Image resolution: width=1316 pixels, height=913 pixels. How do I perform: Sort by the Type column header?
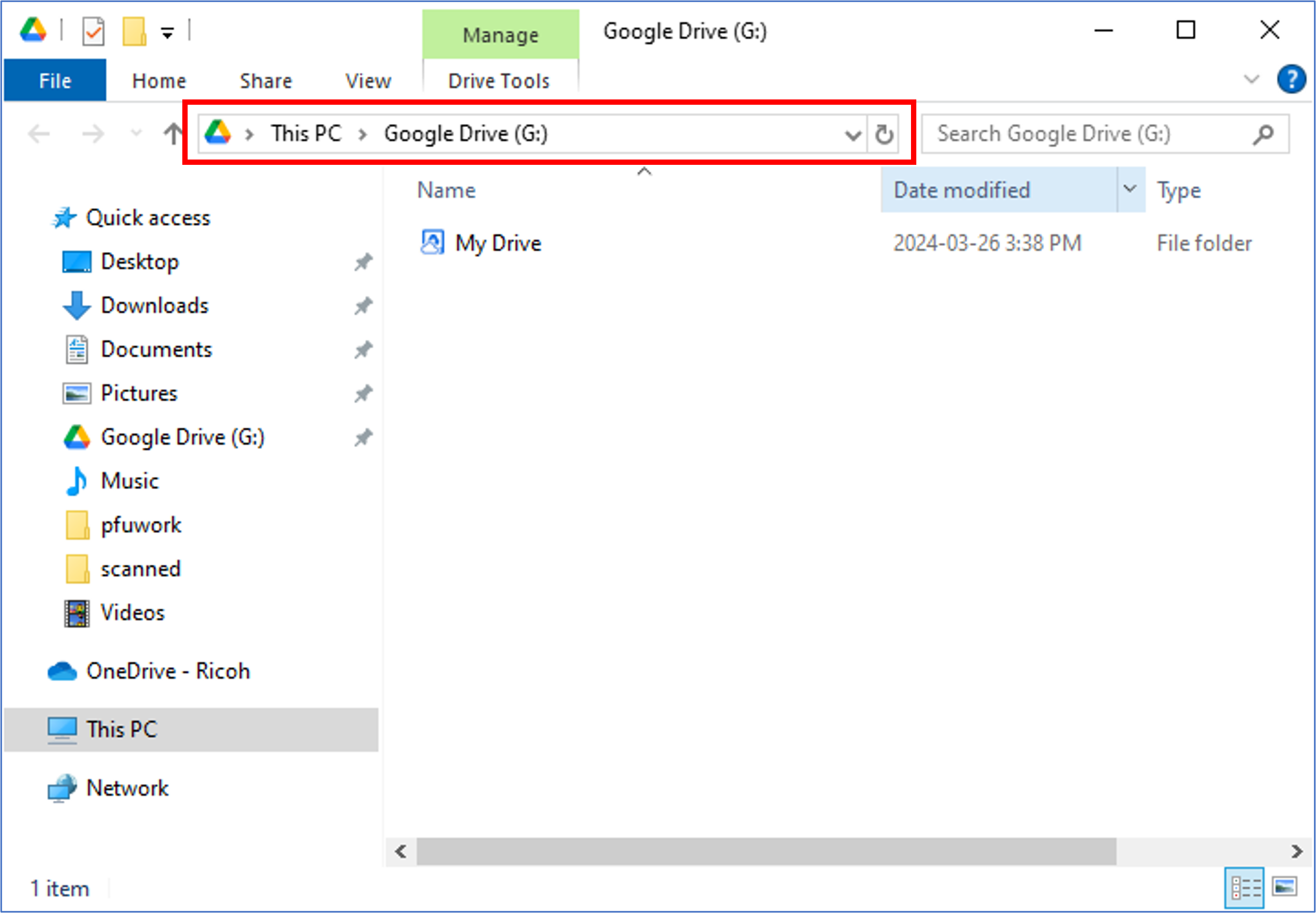[1179, 190]
